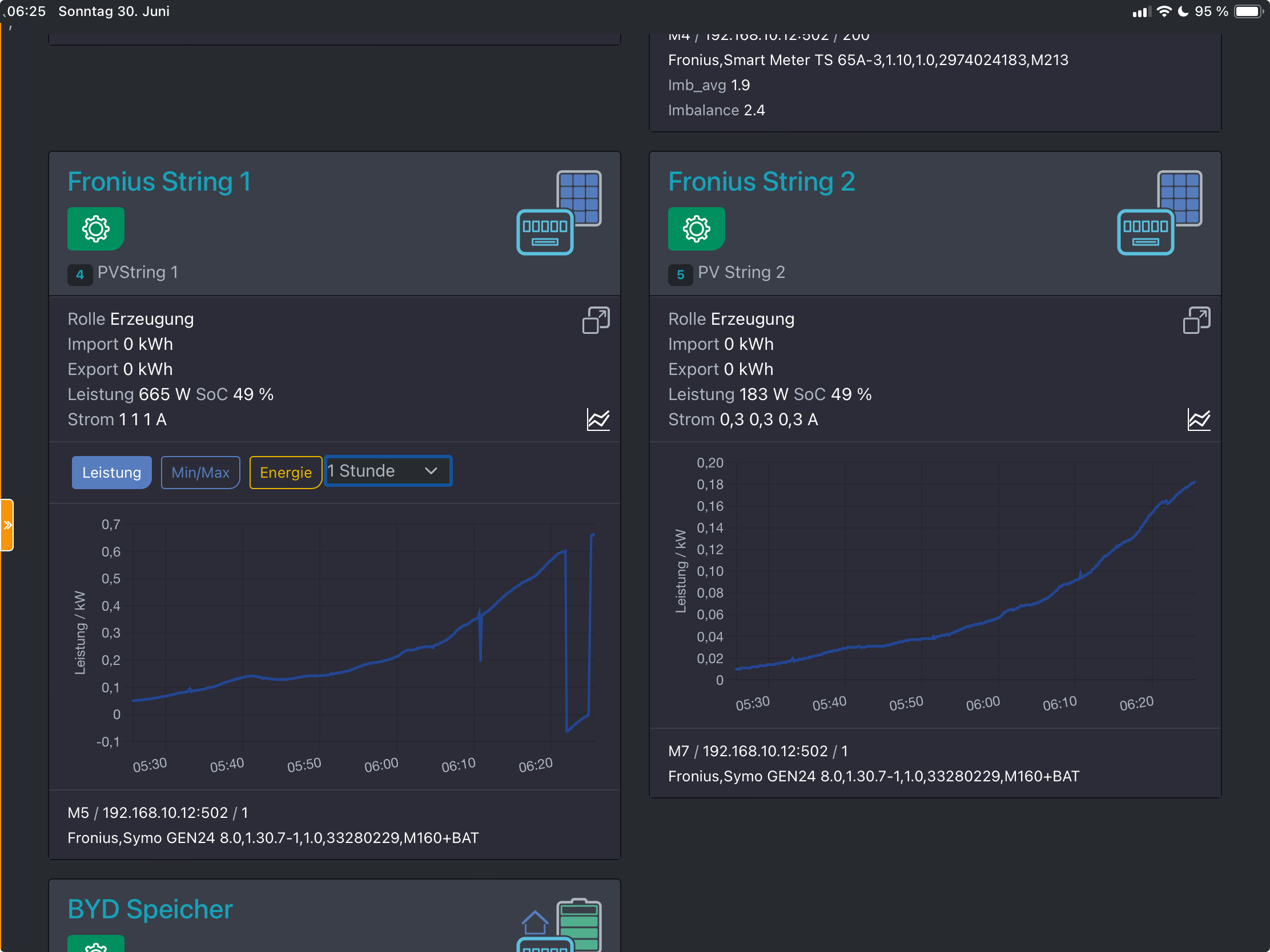Click the 'Sonntag 30. Juni' date
1270x952 pixels.
pyautogui.click(x=114, y=11)
